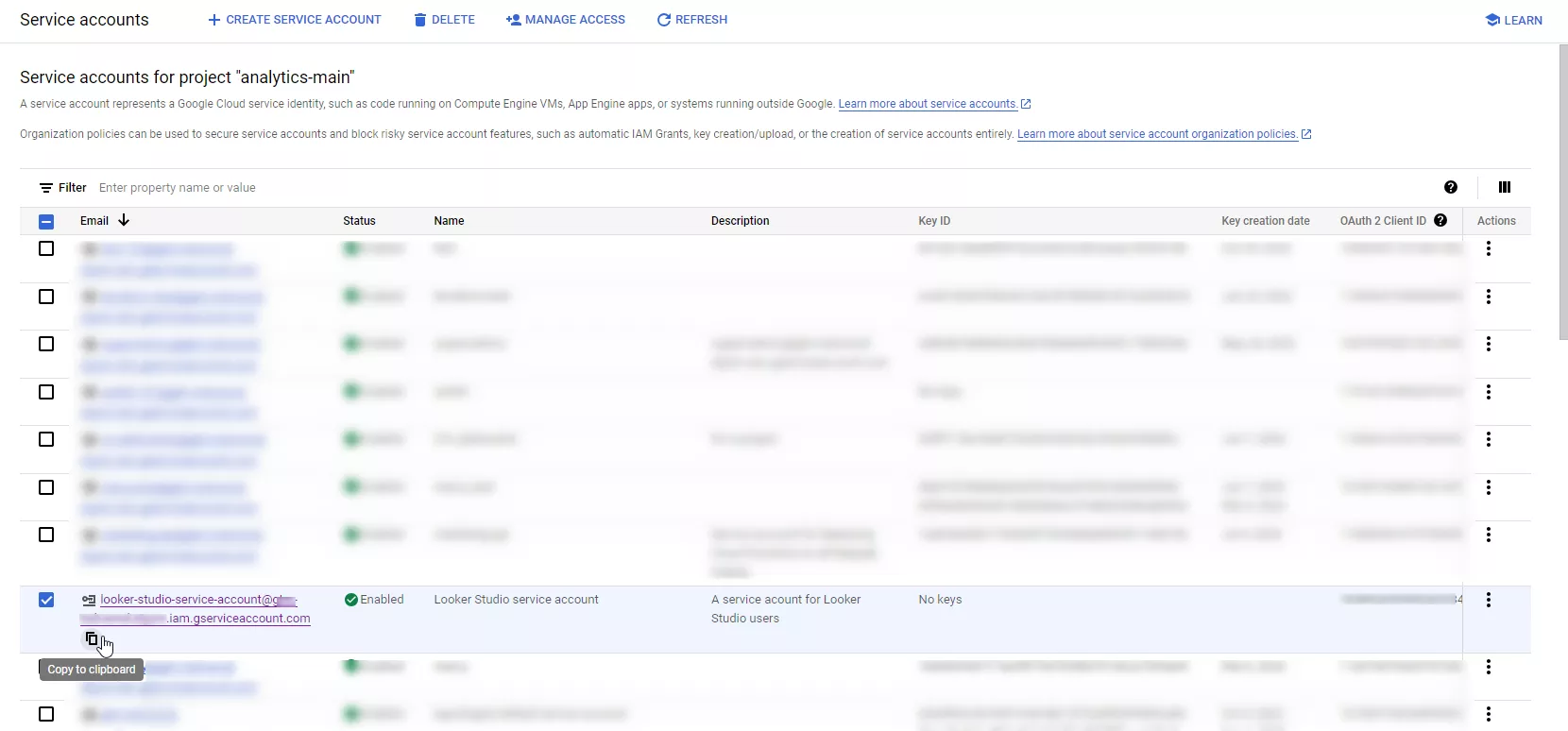Click heading 'Service accounts for project analytics-main'

[x=187, y=77]
